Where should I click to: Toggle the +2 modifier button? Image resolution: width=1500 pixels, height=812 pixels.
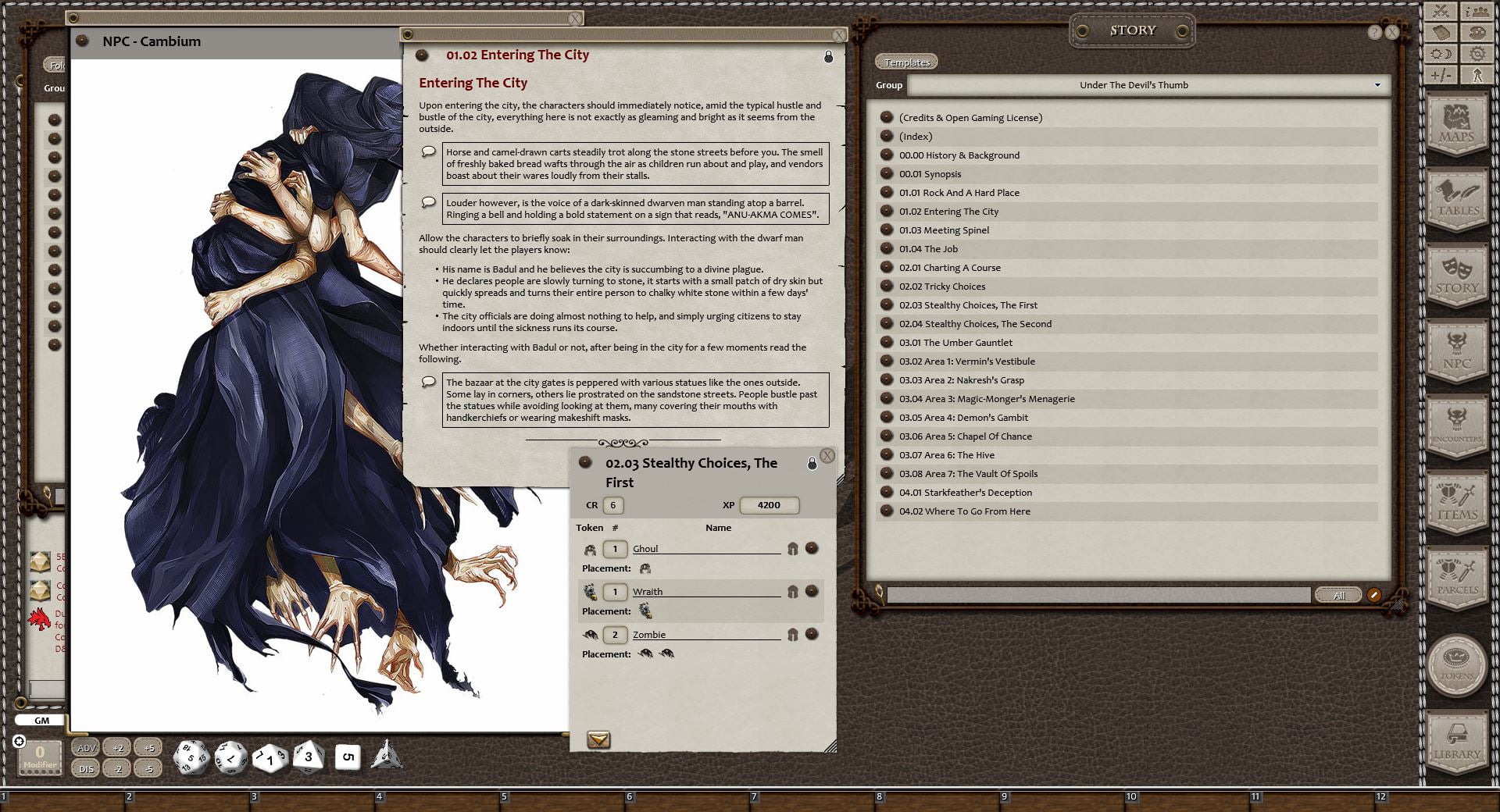point(117,748)
